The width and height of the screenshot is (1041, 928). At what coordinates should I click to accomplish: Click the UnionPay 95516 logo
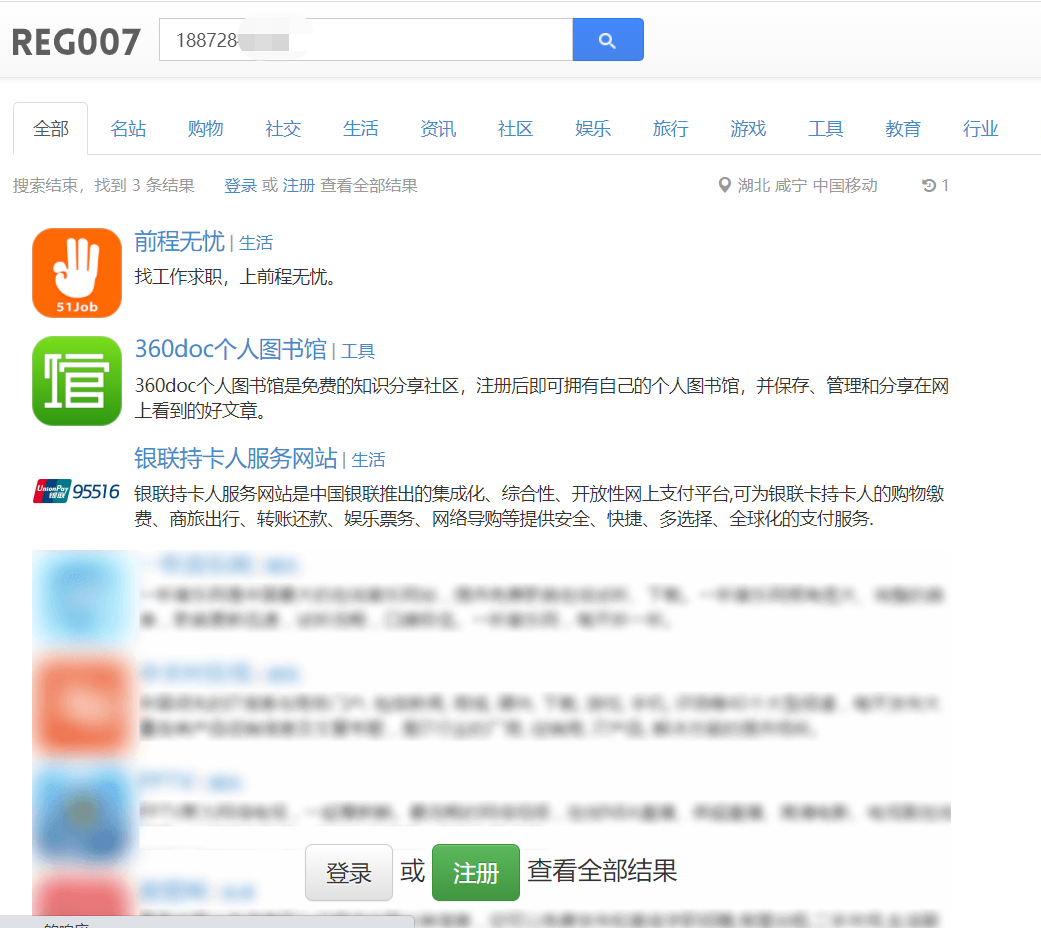76,491
